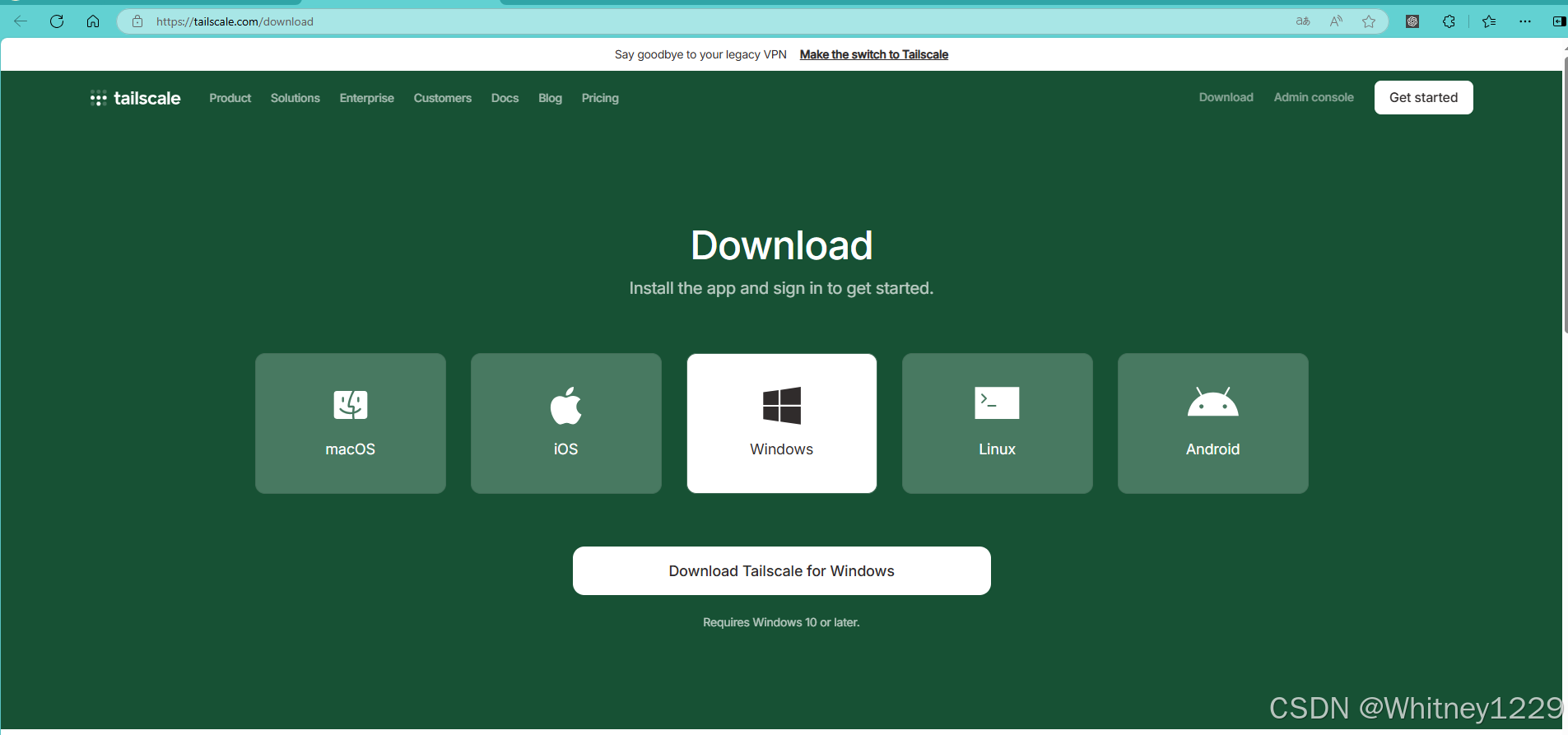
Task: Select the iOS platform card
Action: pos(566,423)
